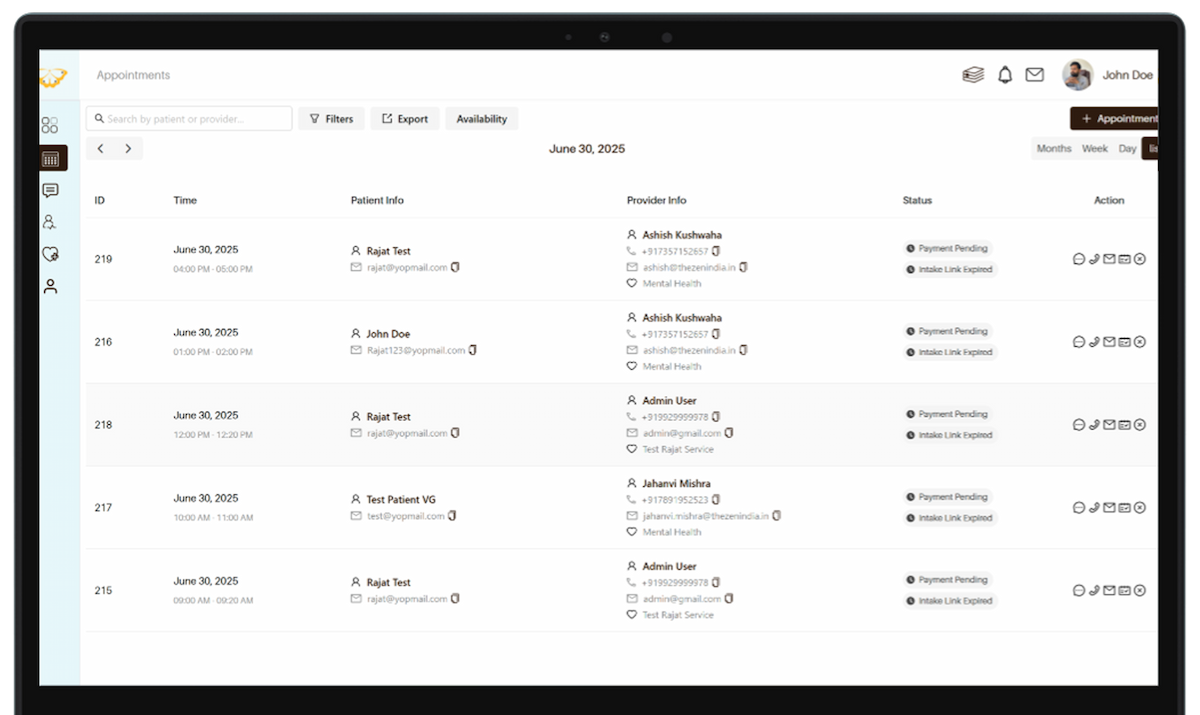Go to previous date with left chevron
This screenshot has width=1200, height=715.
click(x=101, y=149)
